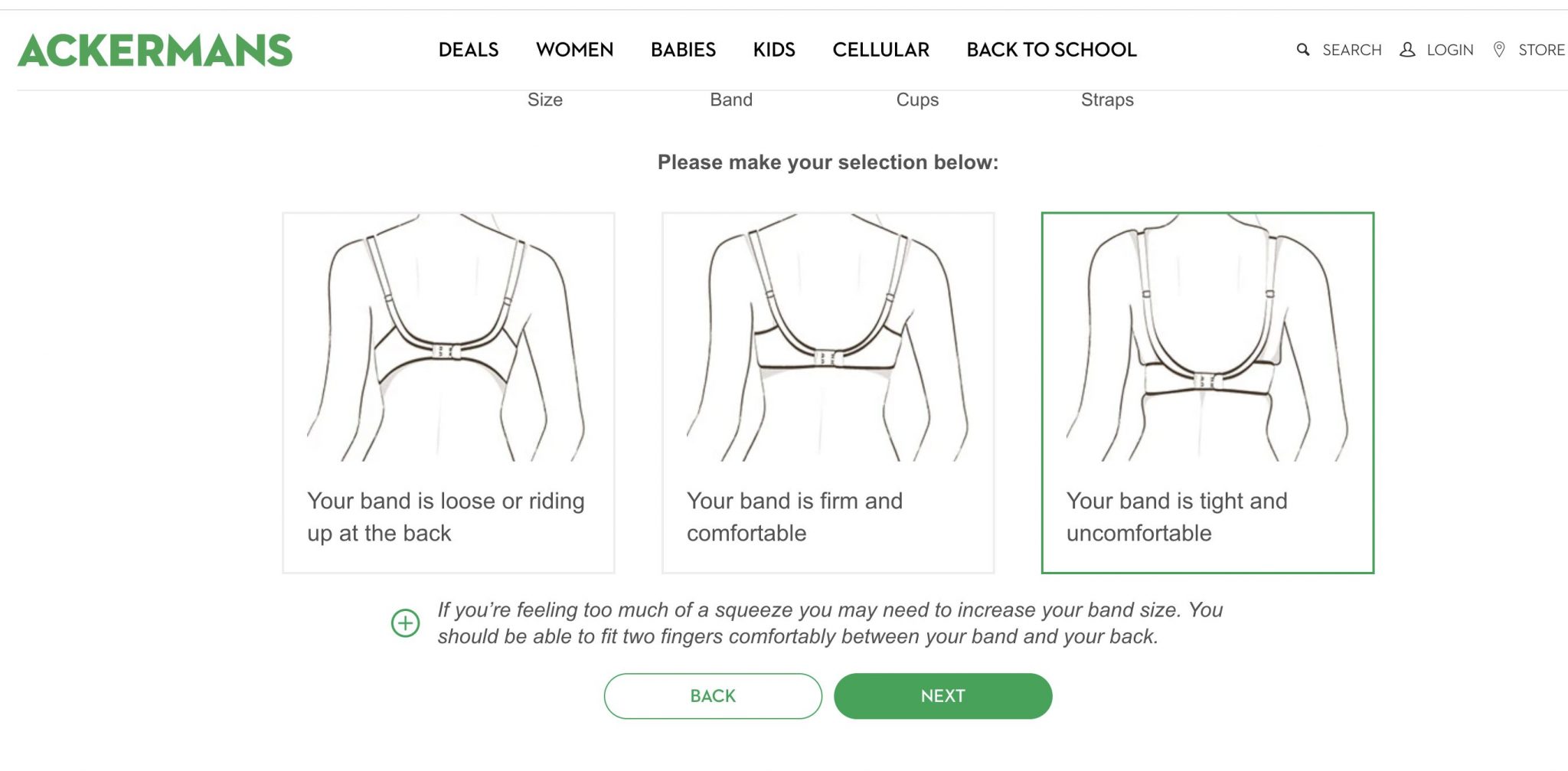Open the KIDS menu
This screenshot has height=771, width=1568.
[x=774, y=49]
